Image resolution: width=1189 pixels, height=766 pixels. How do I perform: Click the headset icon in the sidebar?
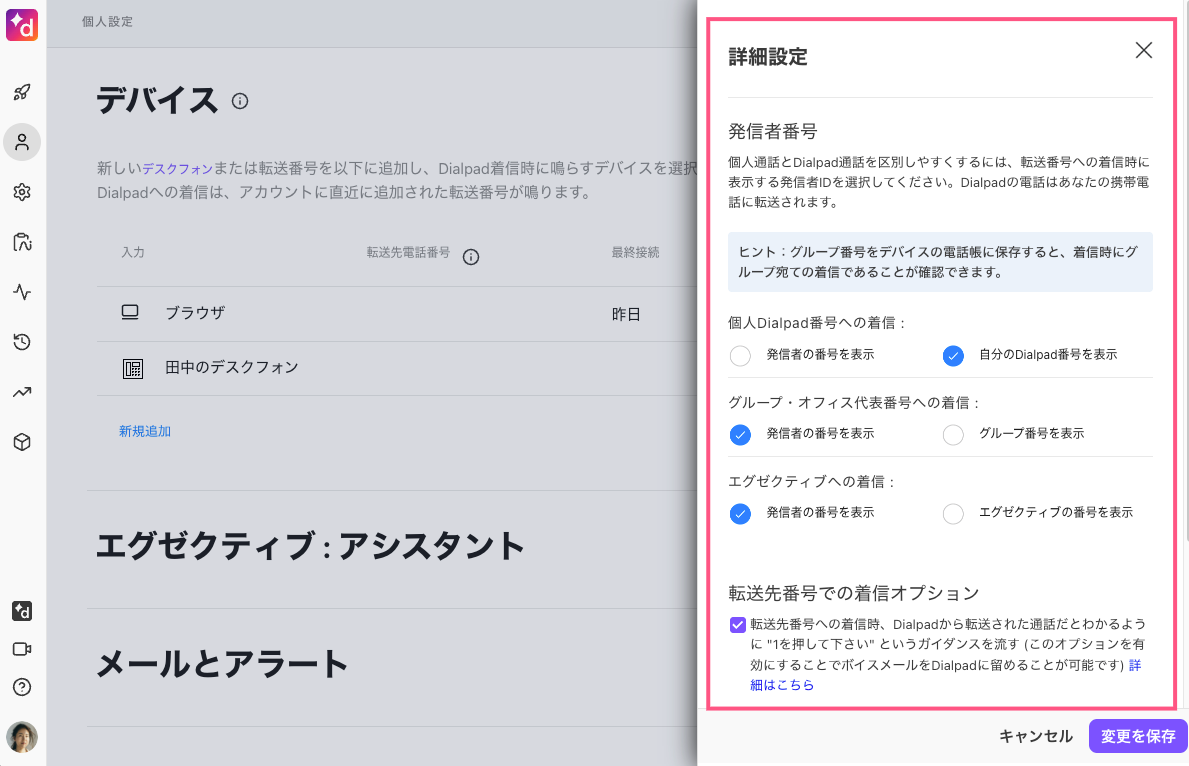[x=22, y=242]
